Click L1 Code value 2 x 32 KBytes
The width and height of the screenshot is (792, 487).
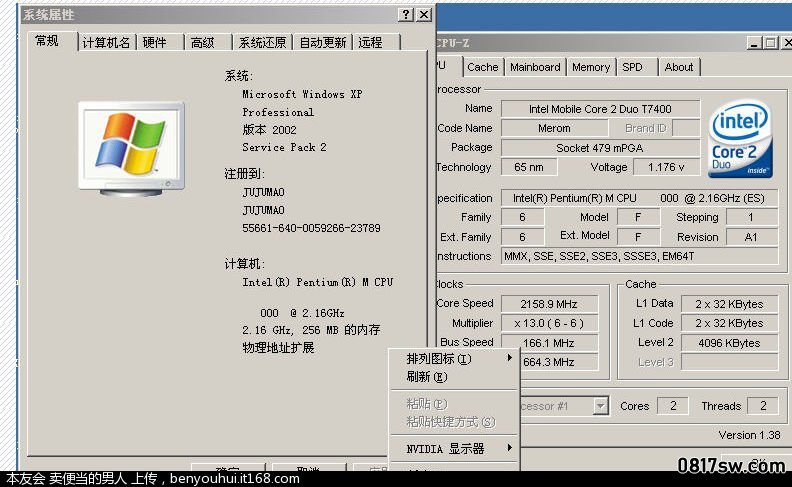[729, 323]
